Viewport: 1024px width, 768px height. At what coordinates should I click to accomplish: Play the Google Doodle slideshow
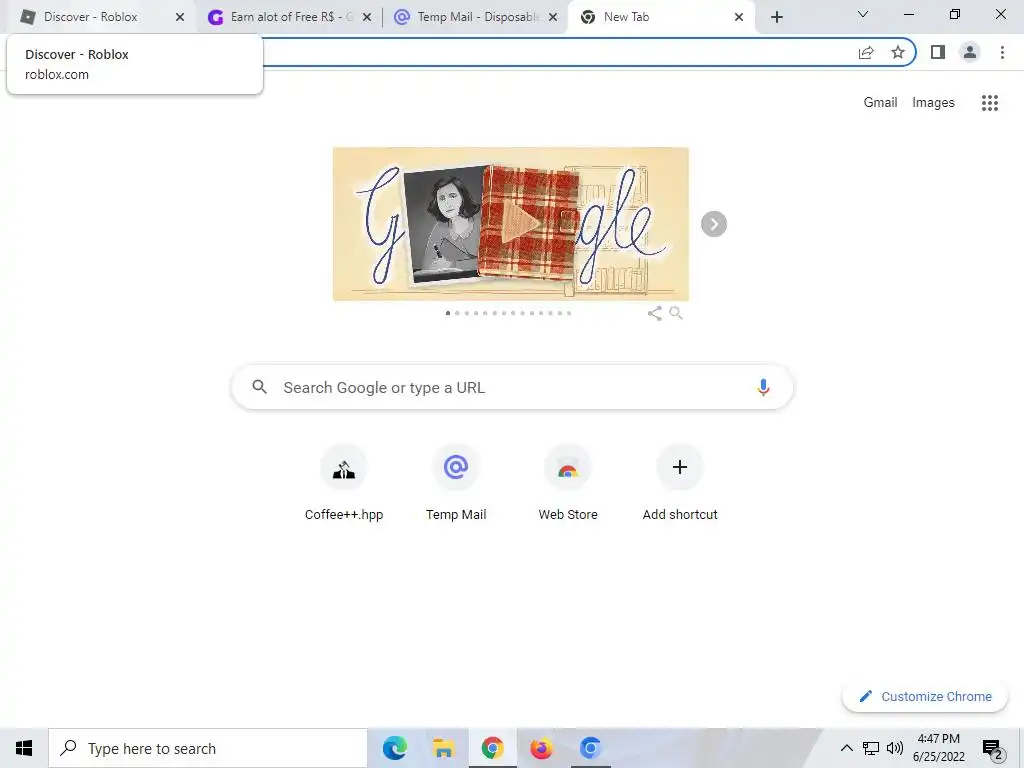click(x=522, y=223)
